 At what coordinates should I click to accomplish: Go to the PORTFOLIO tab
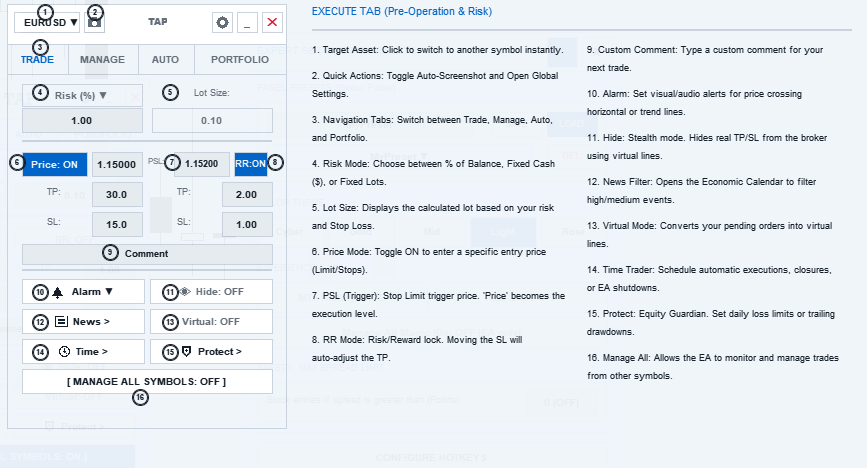pos(240,59)
